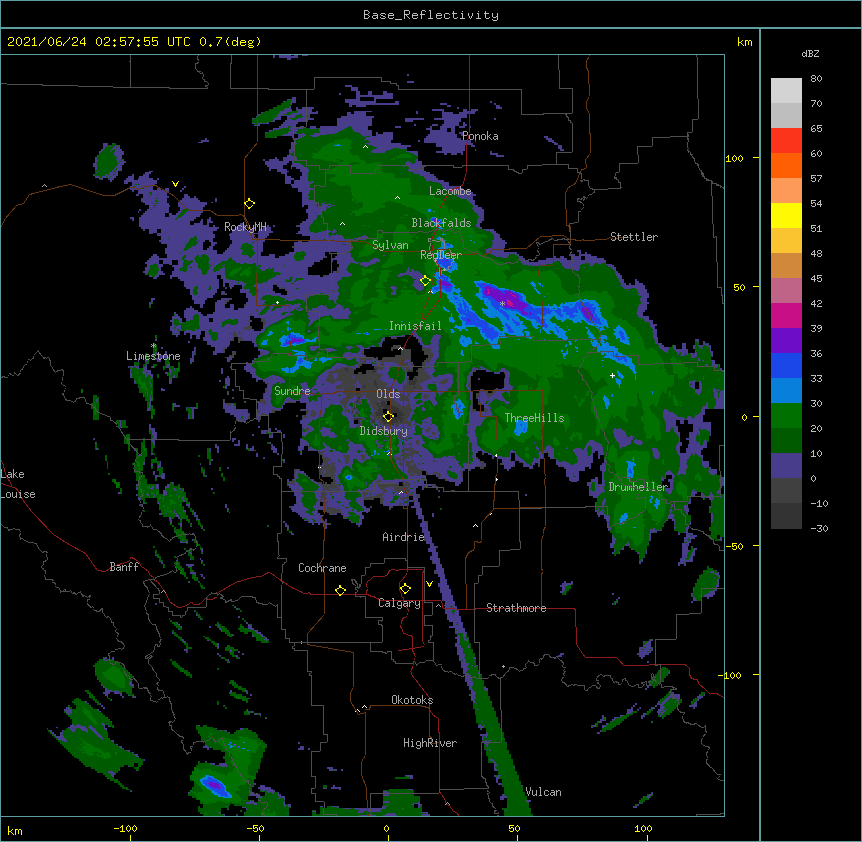
Task: Click the yellow V marker northwest of RockyMH
Action: tap(175, 184)
